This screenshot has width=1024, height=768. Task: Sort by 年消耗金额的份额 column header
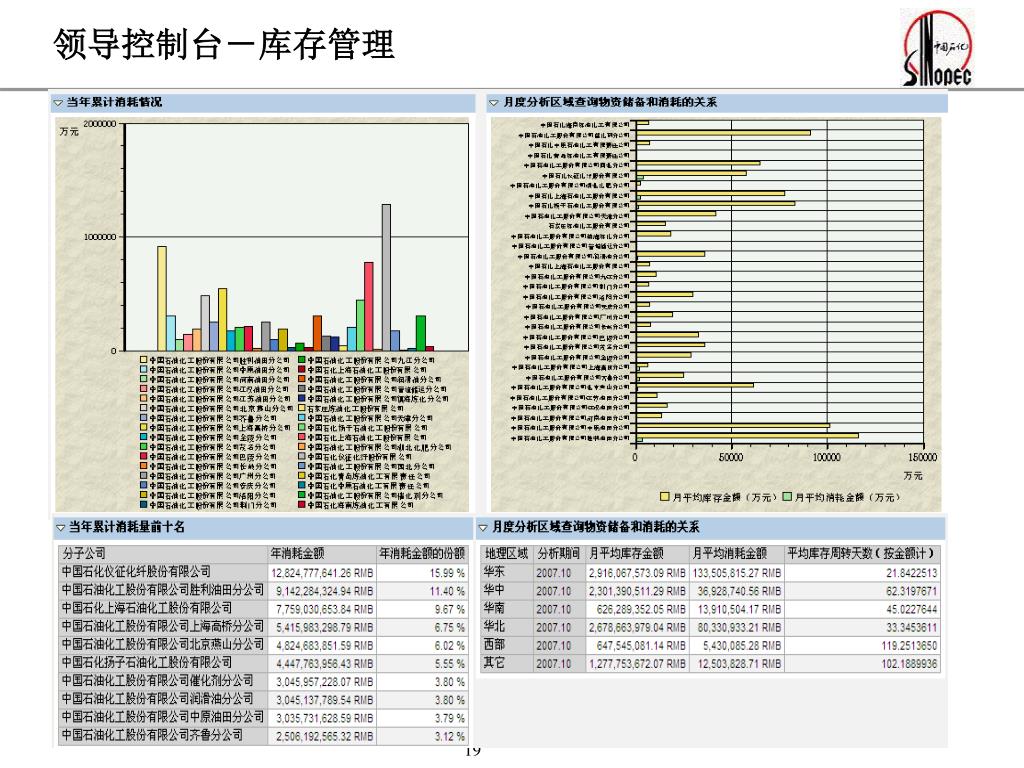423,554
